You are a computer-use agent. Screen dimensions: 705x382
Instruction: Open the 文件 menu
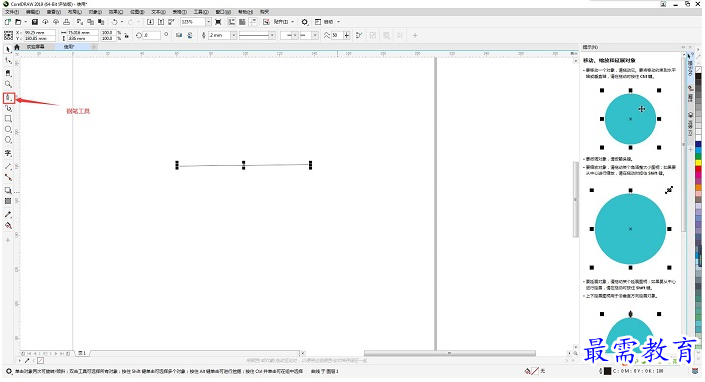click(x=12, y=12)
